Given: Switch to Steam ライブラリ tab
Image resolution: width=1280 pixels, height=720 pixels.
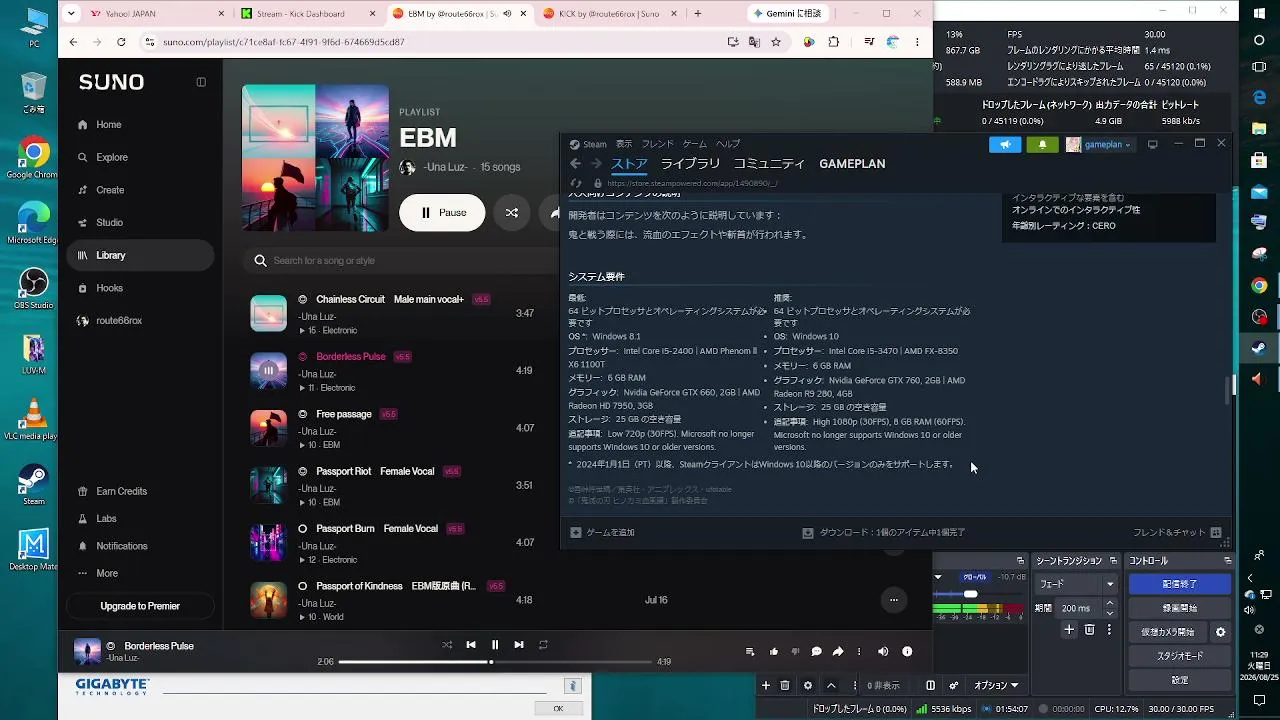Looking at the screenshot, I should click(690, 164).
